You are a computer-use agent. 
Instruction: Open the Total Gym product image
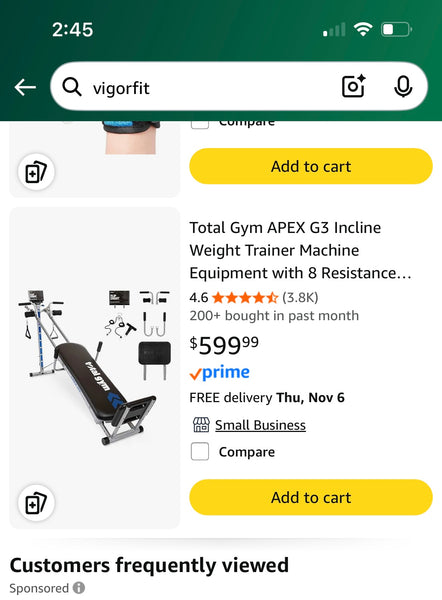(95, 368)
